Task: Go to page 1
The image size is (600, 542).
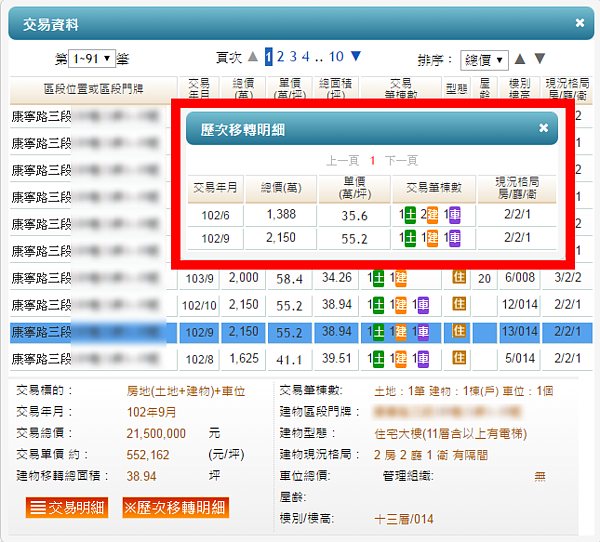Action: 269,57
